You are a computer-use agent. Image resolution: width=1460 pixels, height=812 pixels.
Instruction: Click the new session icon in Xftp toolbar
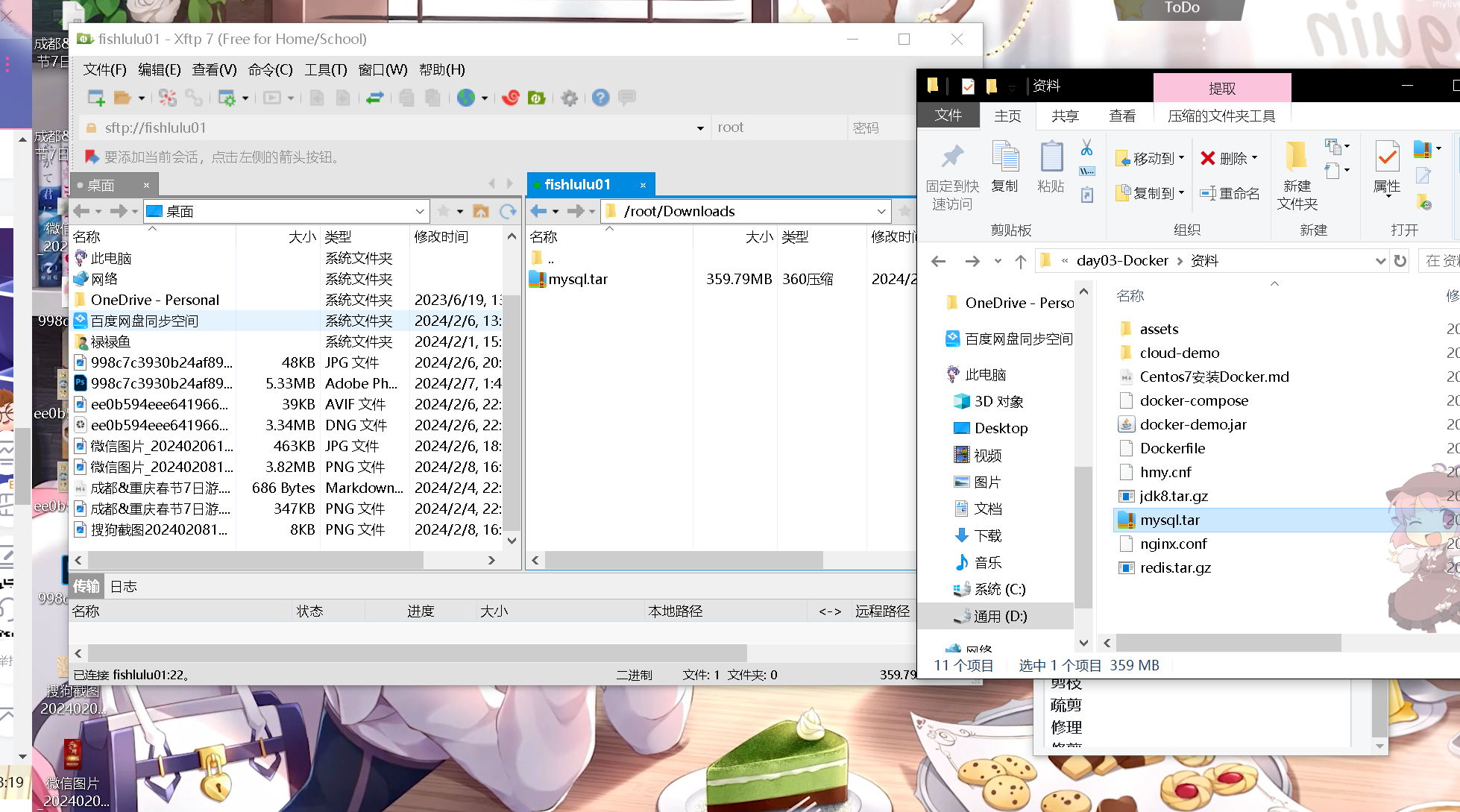click(96, 98)
